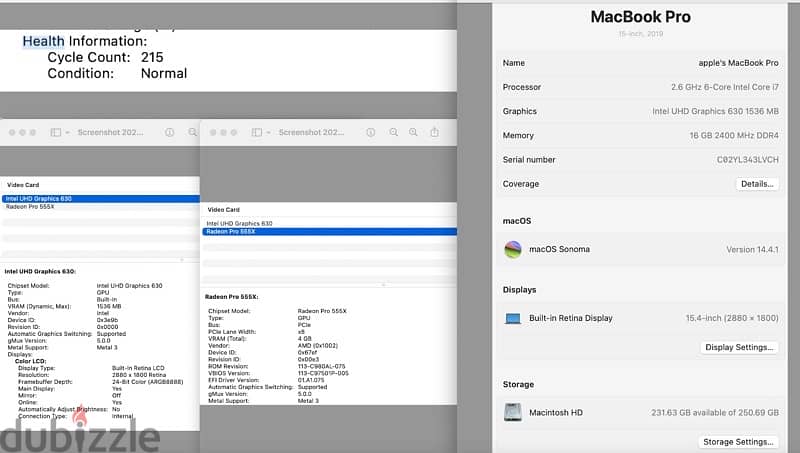Screen dimensions: 800x453
Task: Click PCIe Lane Width value x8
Action: [x=301, y=332]
